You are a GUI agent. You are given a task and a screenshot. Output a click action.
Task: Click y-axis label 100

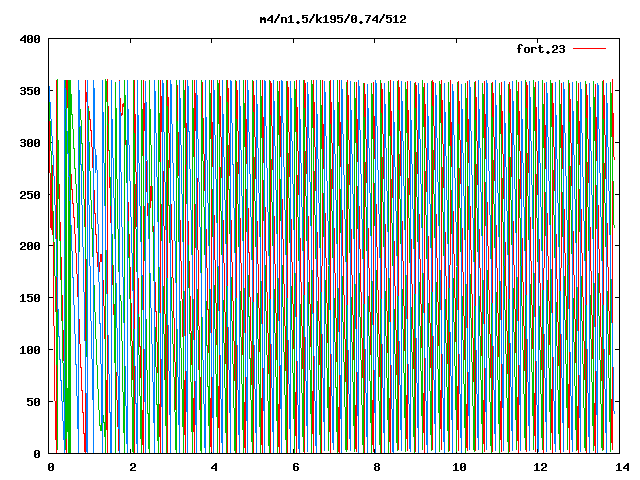click(x=30, y=350)
